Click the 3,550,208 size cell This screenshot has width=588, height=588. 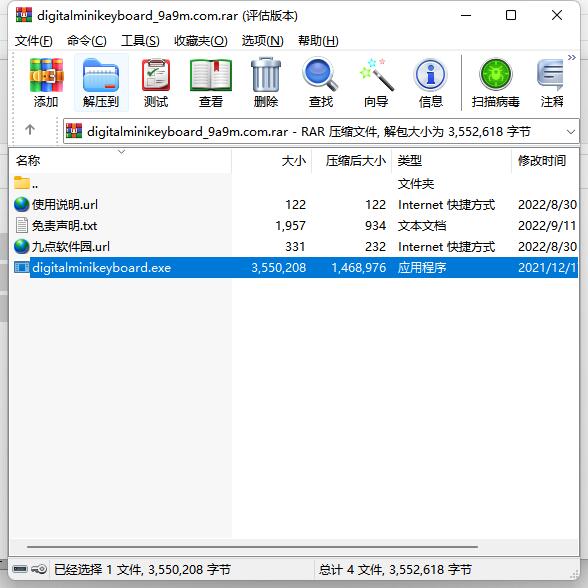click(279, 267)
